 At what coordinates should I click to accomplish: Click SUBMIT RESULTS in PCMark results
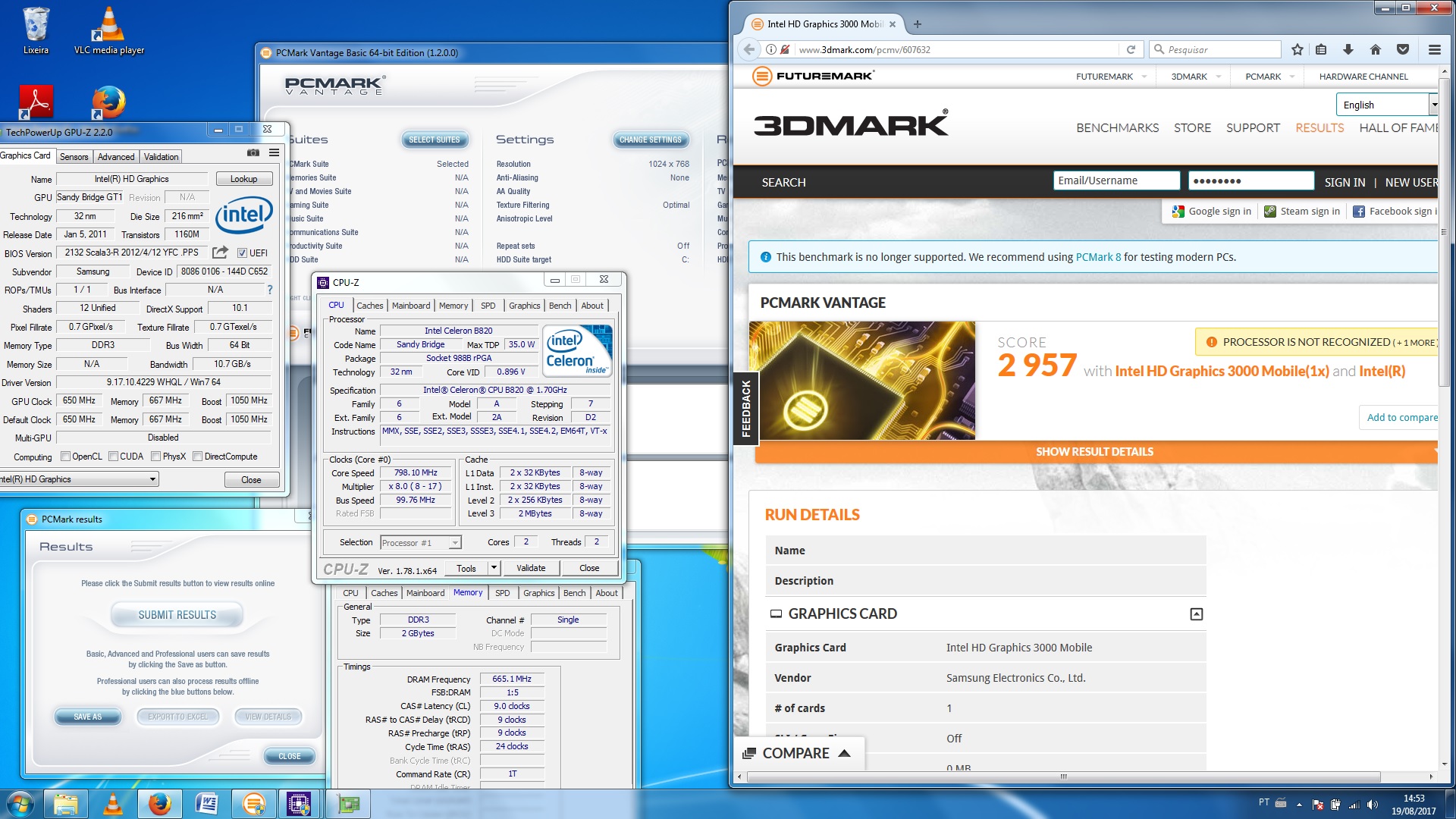pos(177,615)
